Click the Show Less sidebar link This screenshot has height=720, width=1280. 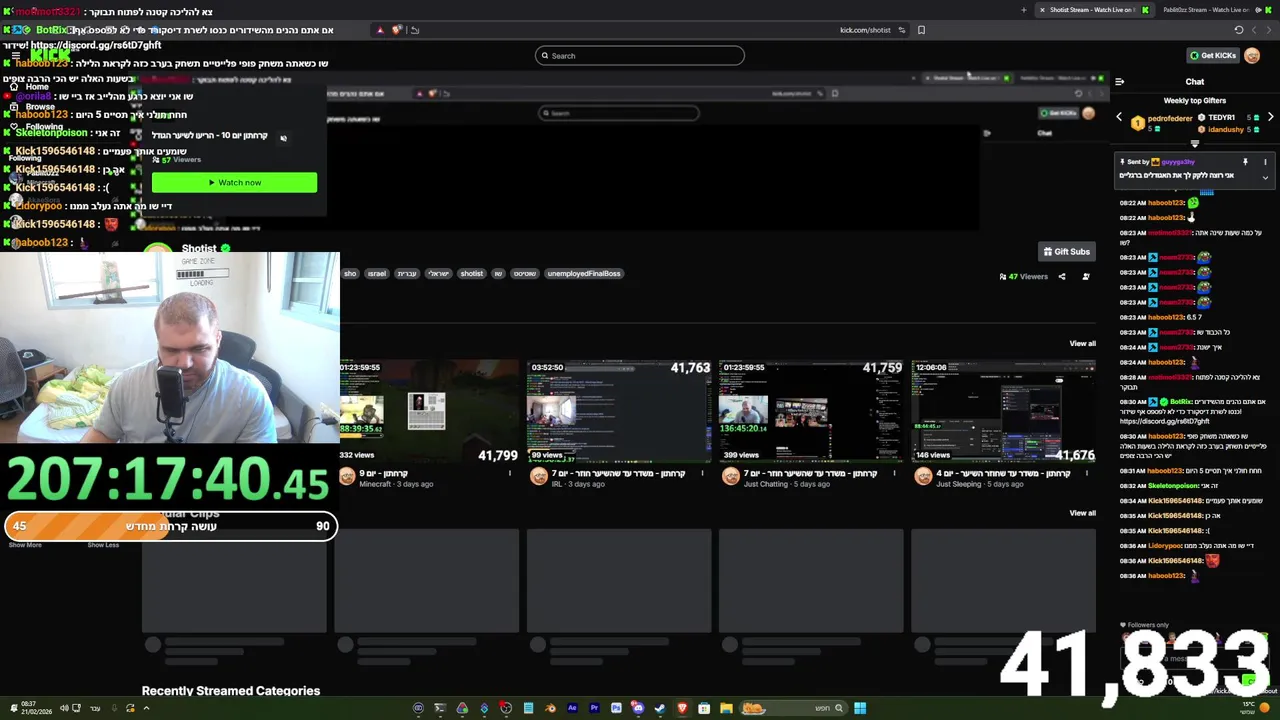click(x=103, y=545)
